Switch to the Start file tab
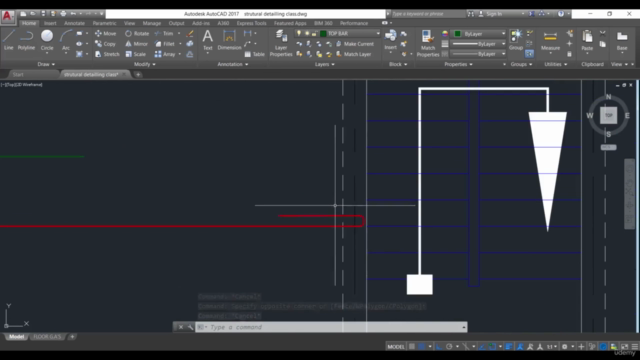The height and width of the screenshot is (360, 640). pyautogui.click(x=18, y=74)
